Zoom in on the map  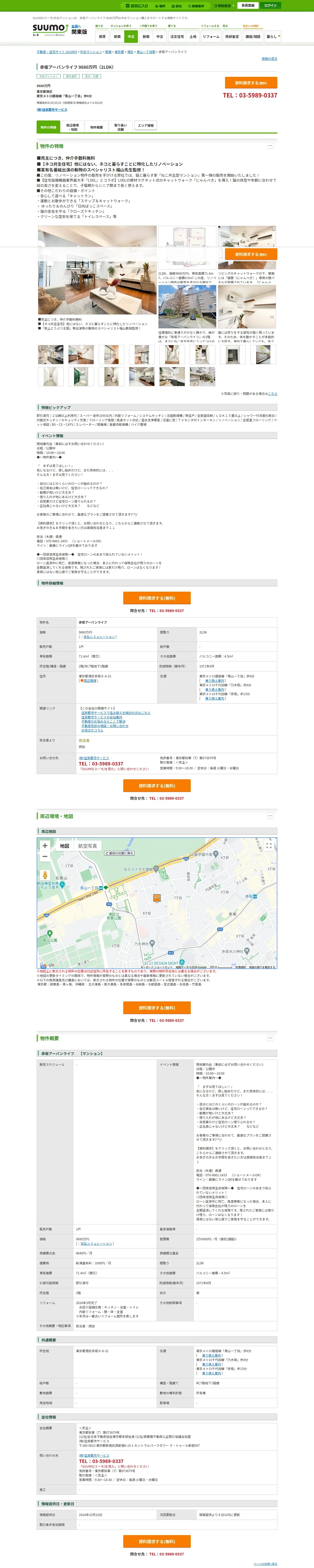point(44,845)
